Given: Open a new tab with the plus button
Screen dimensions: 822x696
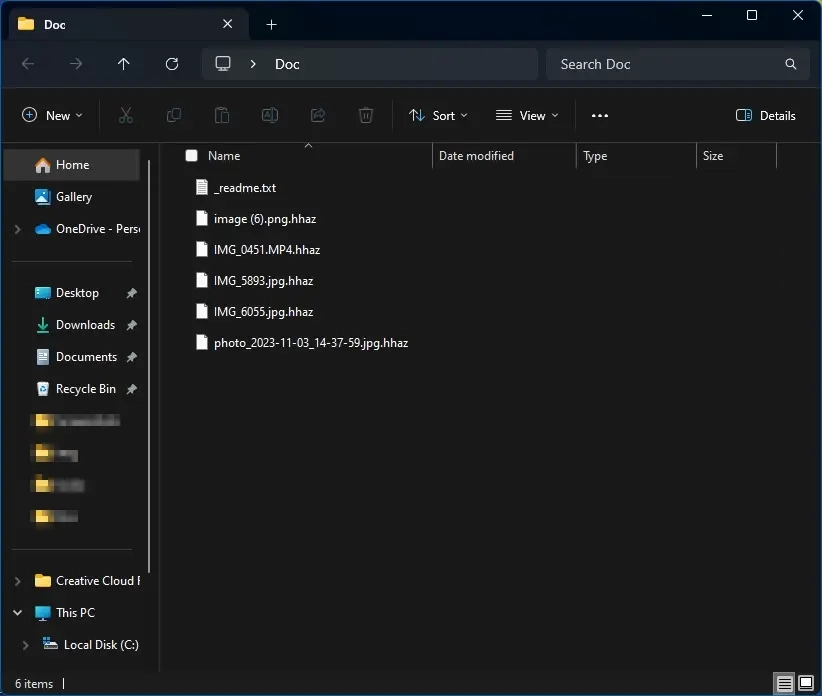Looking at the screenshot, I should tap(271, 24).
